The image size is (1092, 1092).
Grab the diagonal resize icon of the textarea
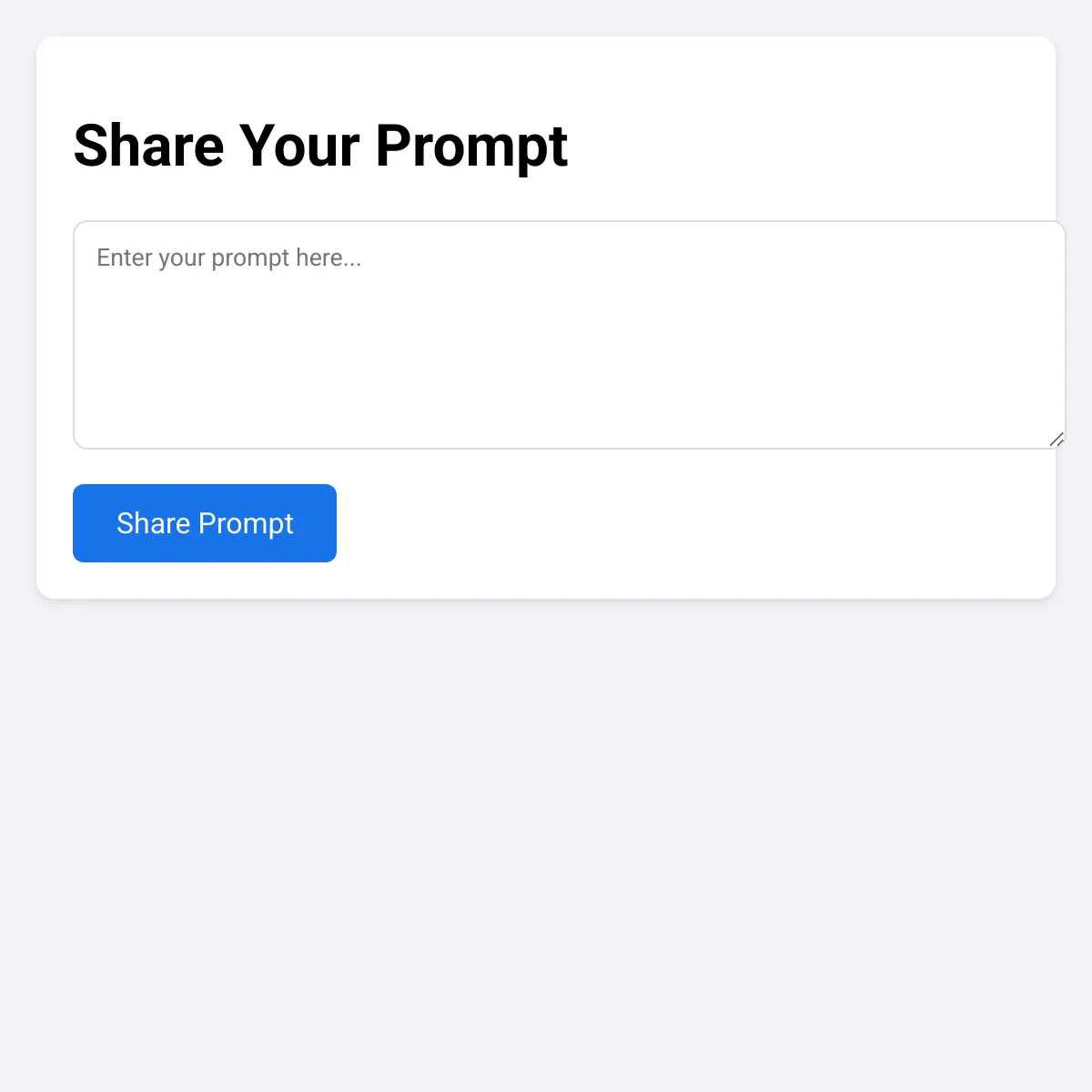[1057, 440]
